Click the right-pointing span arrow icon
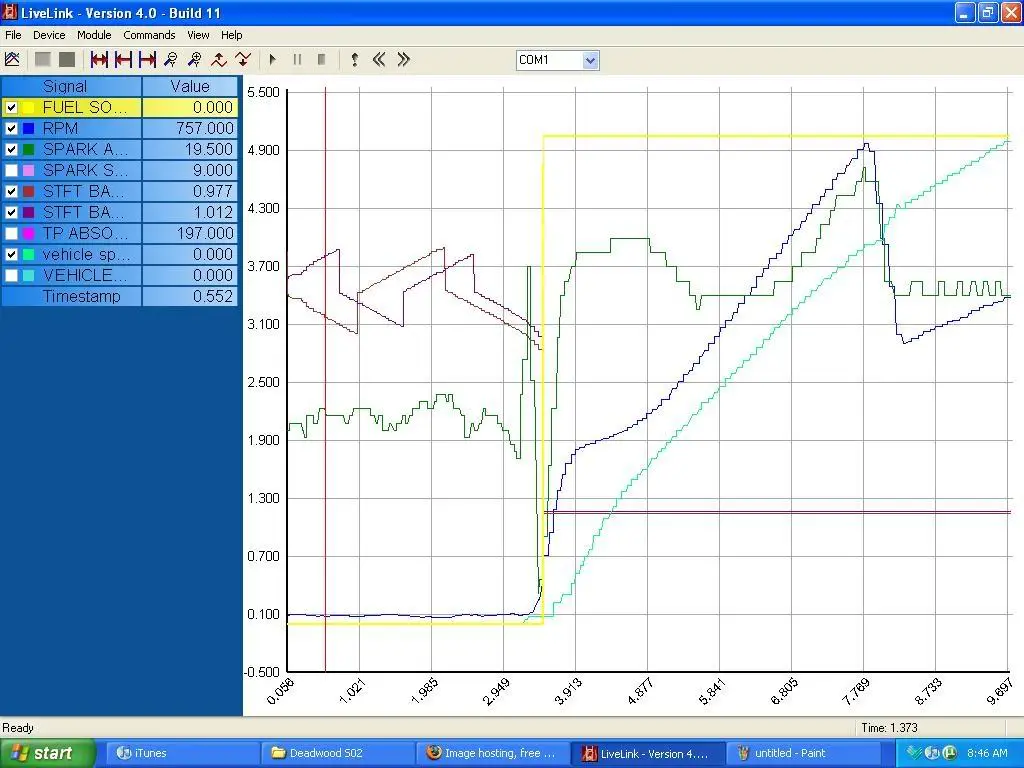This screenshot has width=1024, height=768. click(x=148, y=60)
